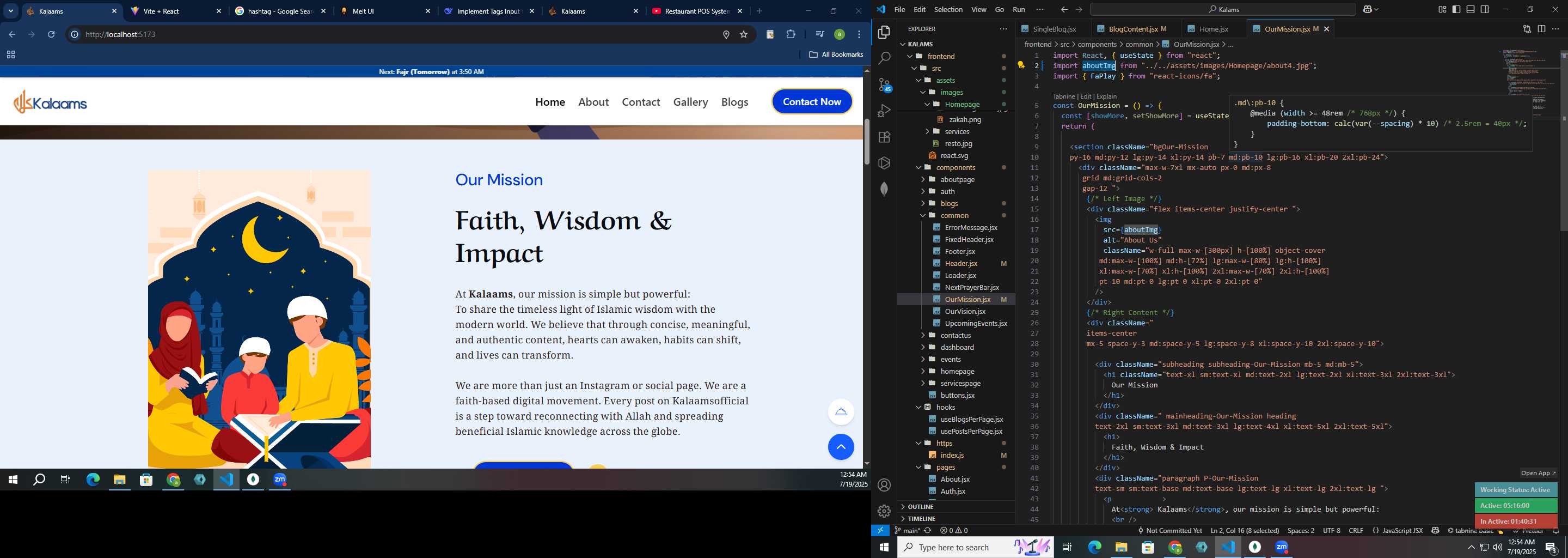The height and width of the screenshot is (558, 1568).
Task: Click the remote window icon in status bar
Action: click(880, 531)
